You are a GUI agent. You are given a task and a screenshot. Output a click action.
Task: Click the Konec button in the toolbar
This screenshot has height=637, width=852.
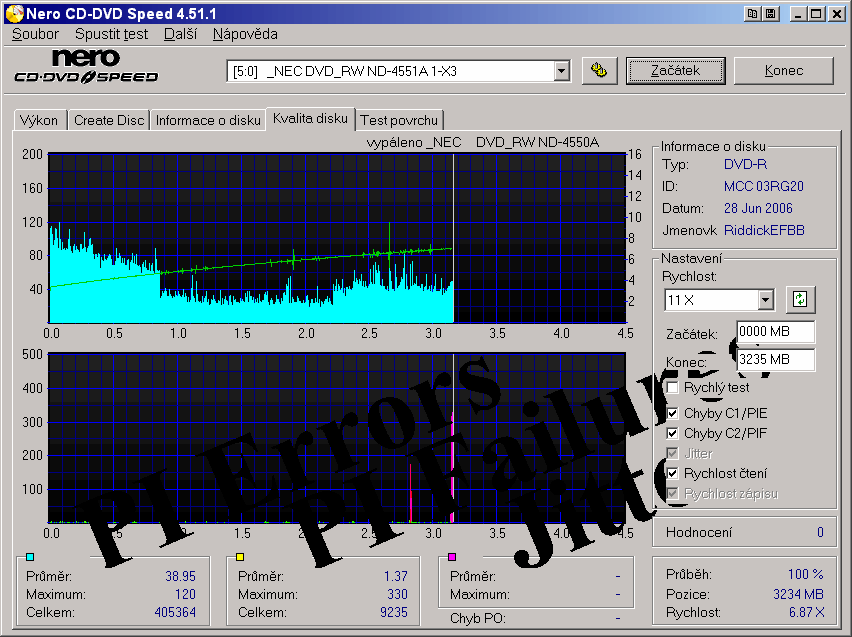(x=784, y=71)
